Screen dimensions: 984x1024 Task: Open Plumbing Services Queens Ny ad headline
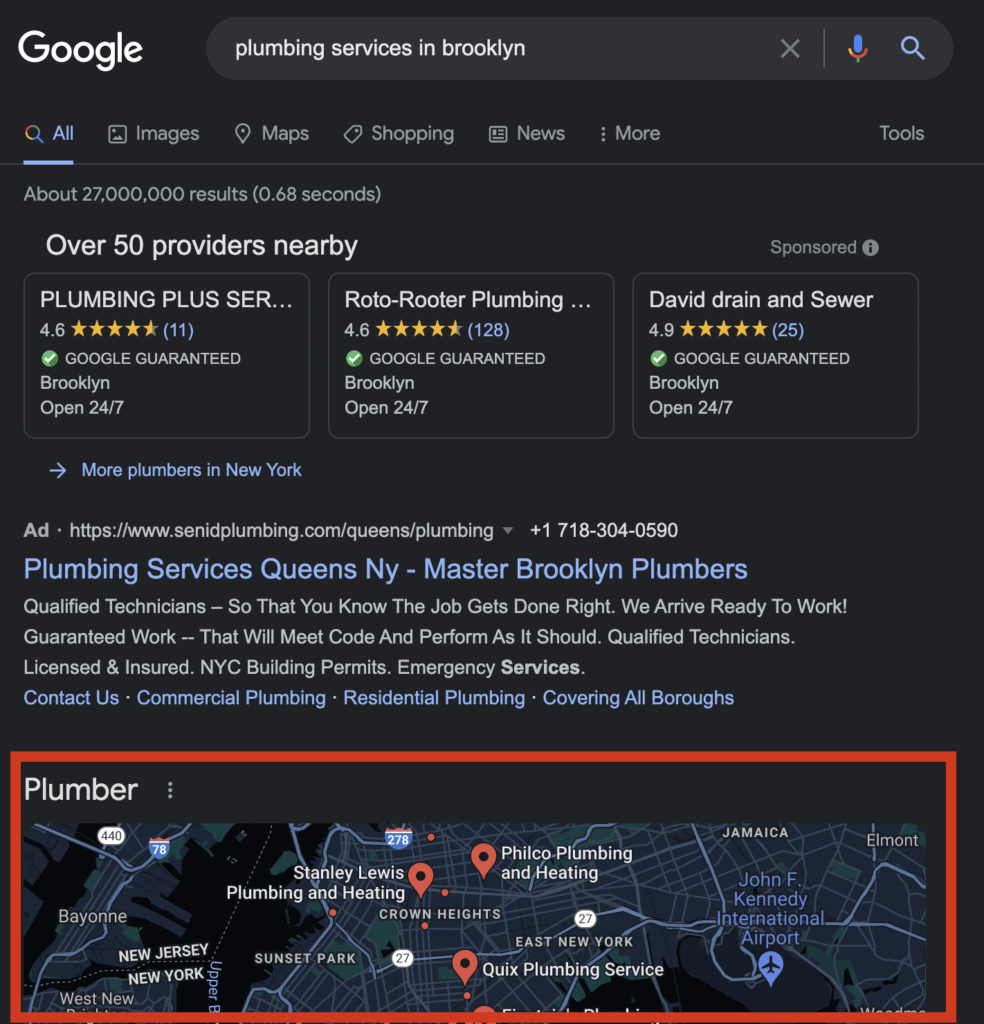pos(385,569)
